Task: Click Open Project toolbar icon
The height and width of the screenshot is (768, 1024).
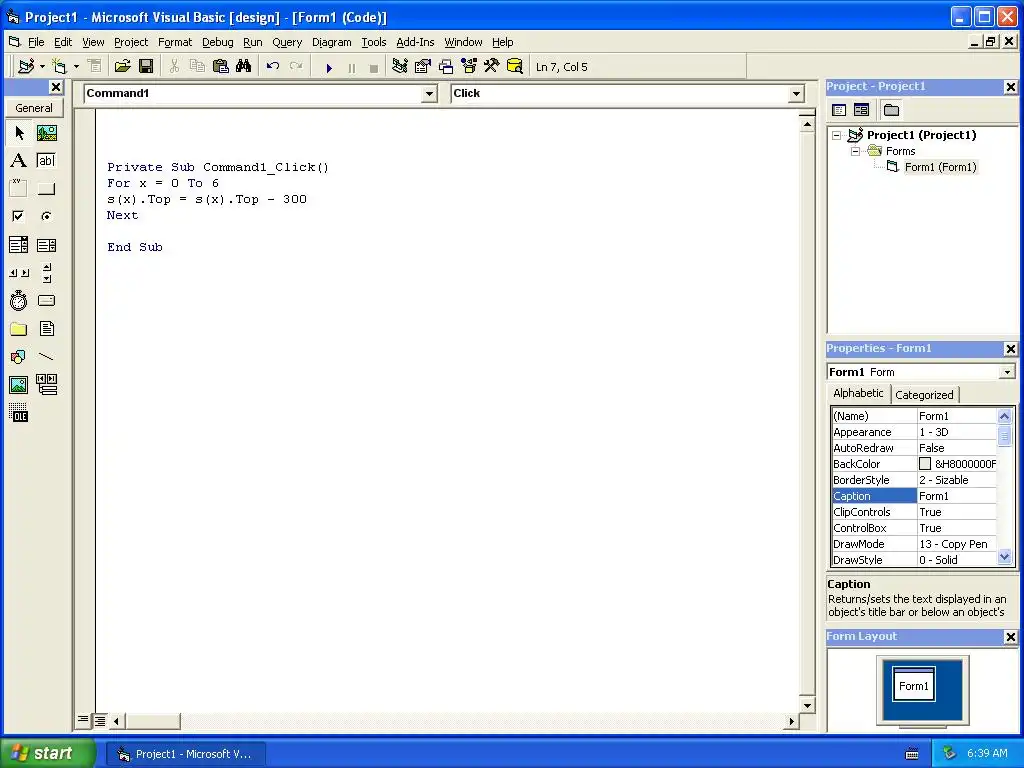Action: tap(123, 67)
